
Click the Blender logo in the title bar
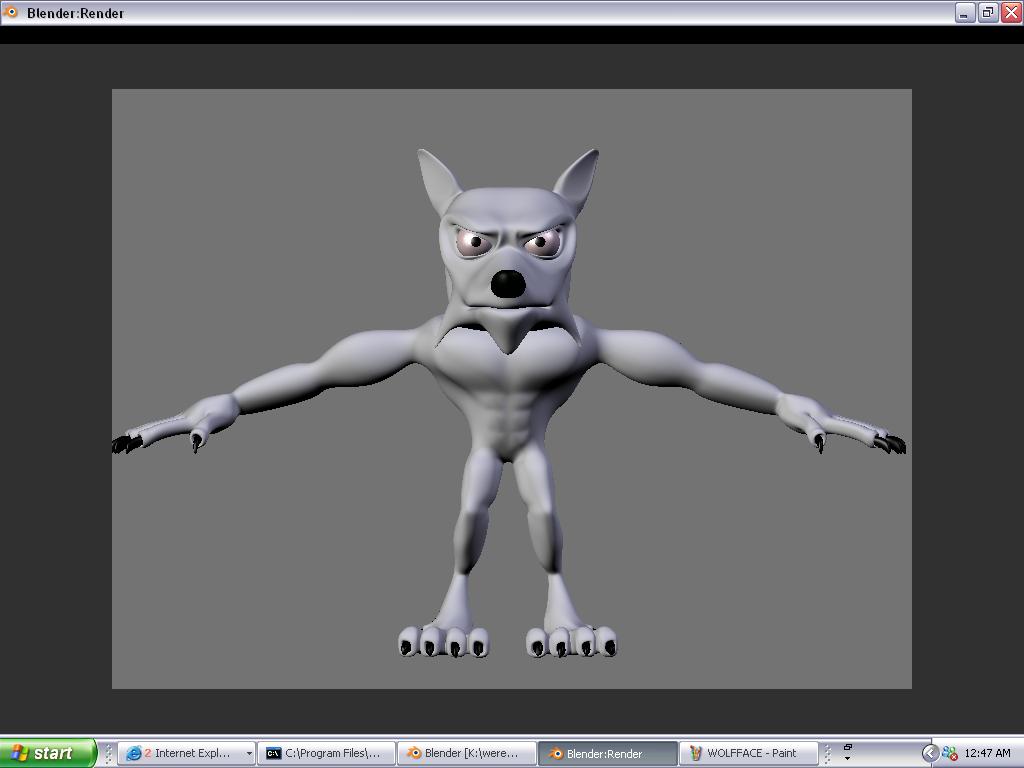tap(11, 12)
